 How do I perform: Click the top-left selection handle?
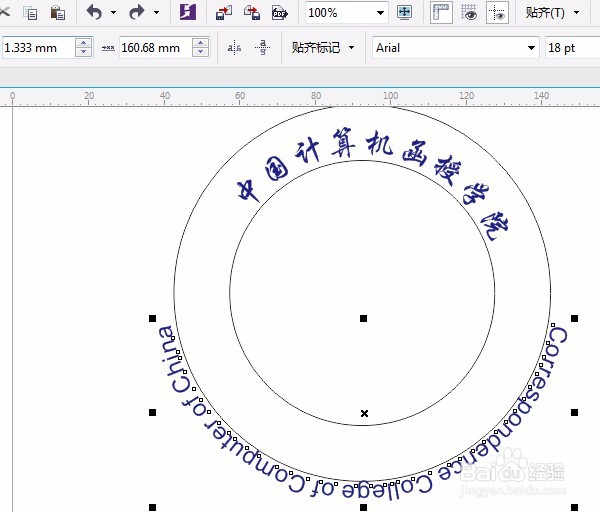point(152,318)
